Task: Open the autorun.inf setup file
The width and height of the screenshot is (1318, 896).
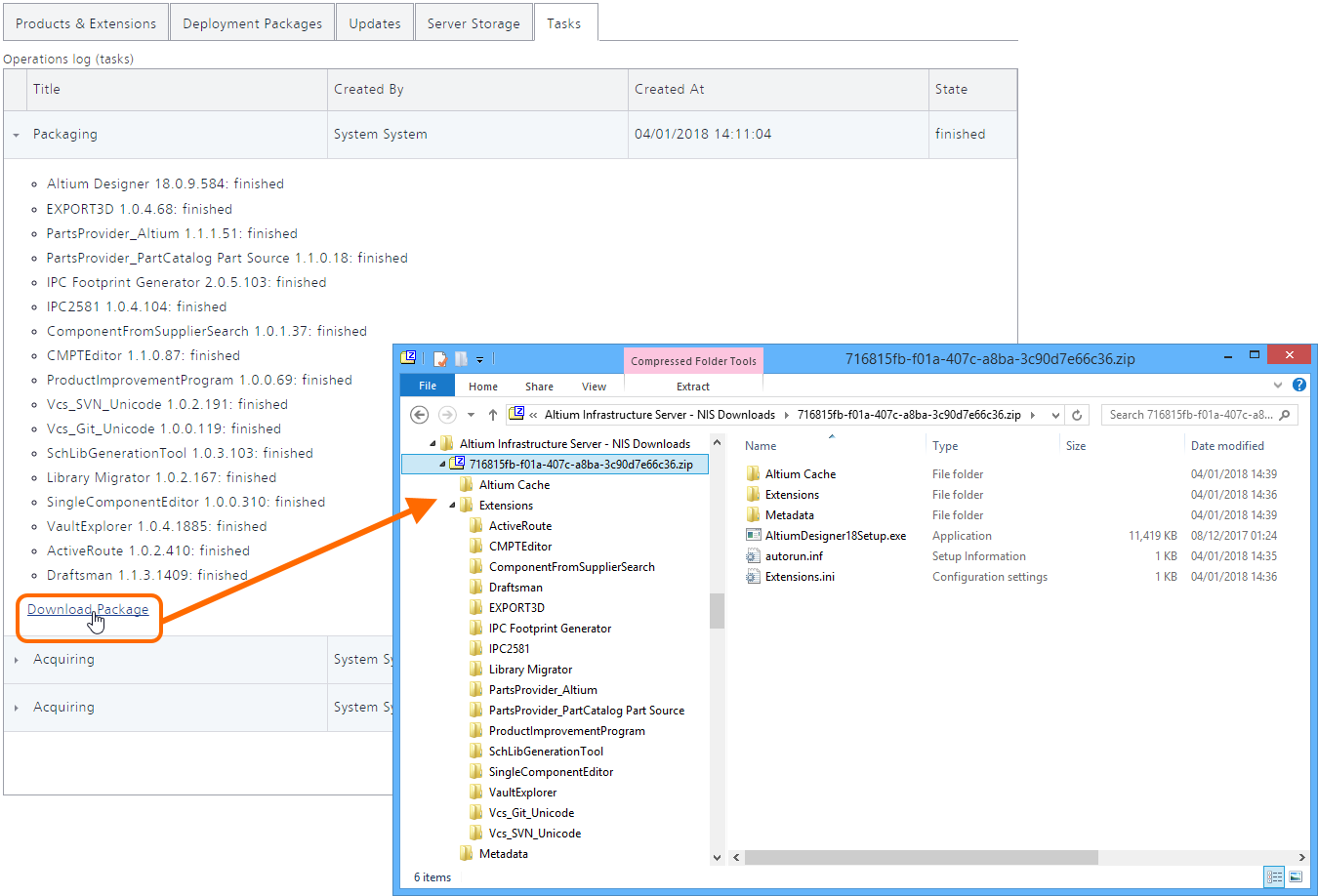Action: pyautogui.click(x=793, y=556)
